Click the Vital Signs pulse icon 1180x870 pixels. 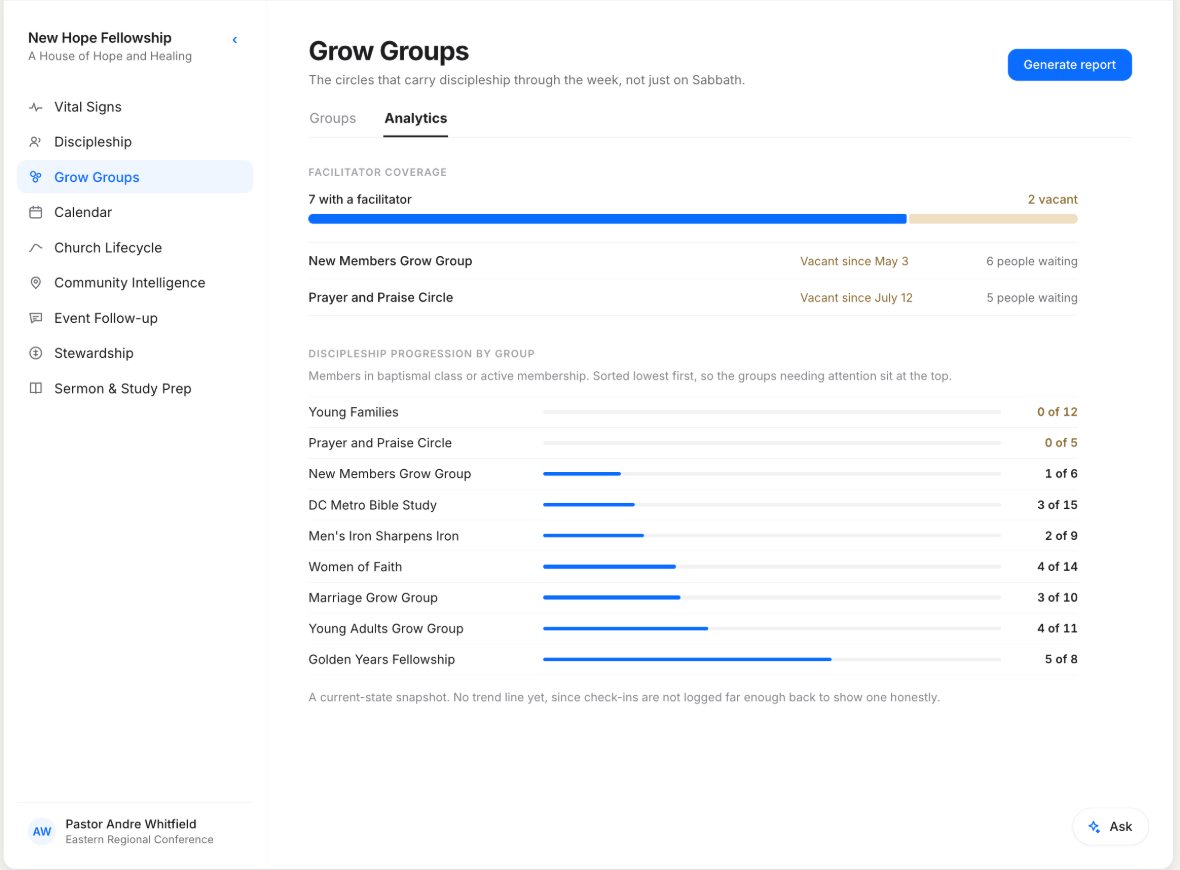(x=35, y=107)
